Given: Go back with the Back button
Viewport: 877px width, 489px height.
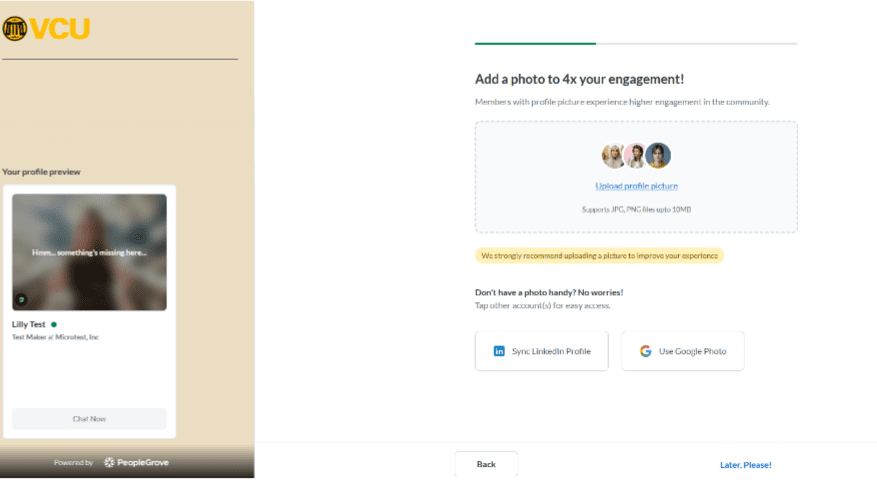Looking at the screenshot, I should coord(486,465).
